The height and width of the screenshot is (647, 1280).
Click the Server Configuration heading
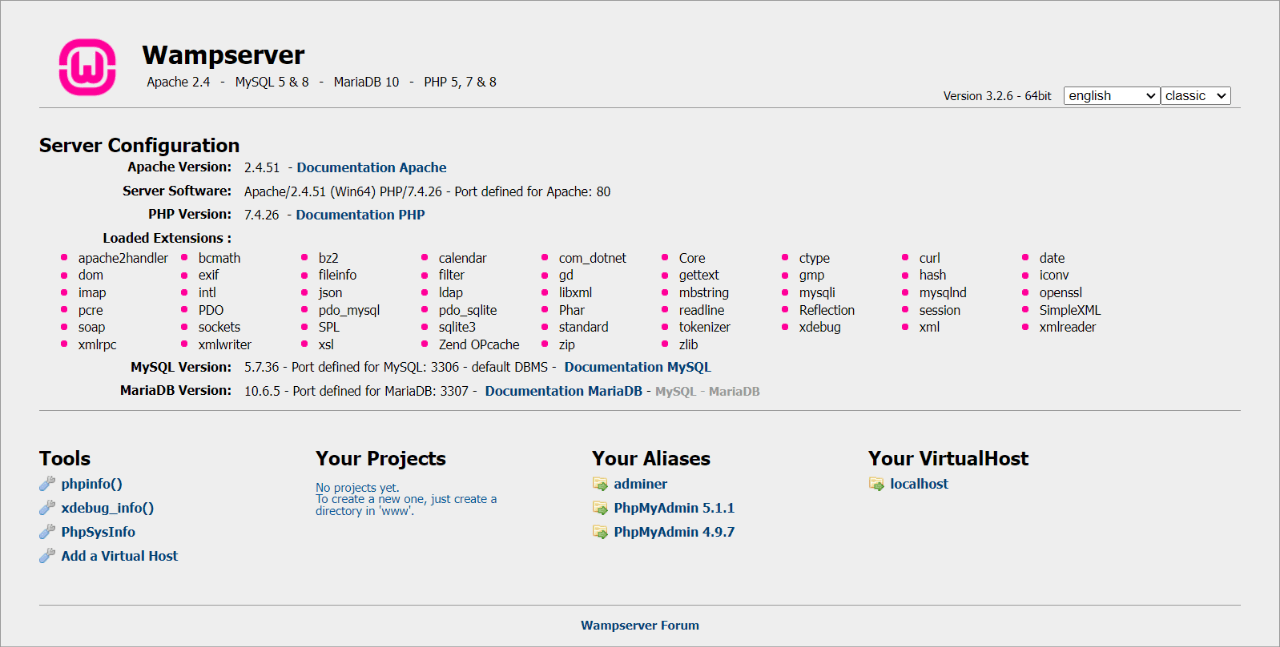(139, 145)
